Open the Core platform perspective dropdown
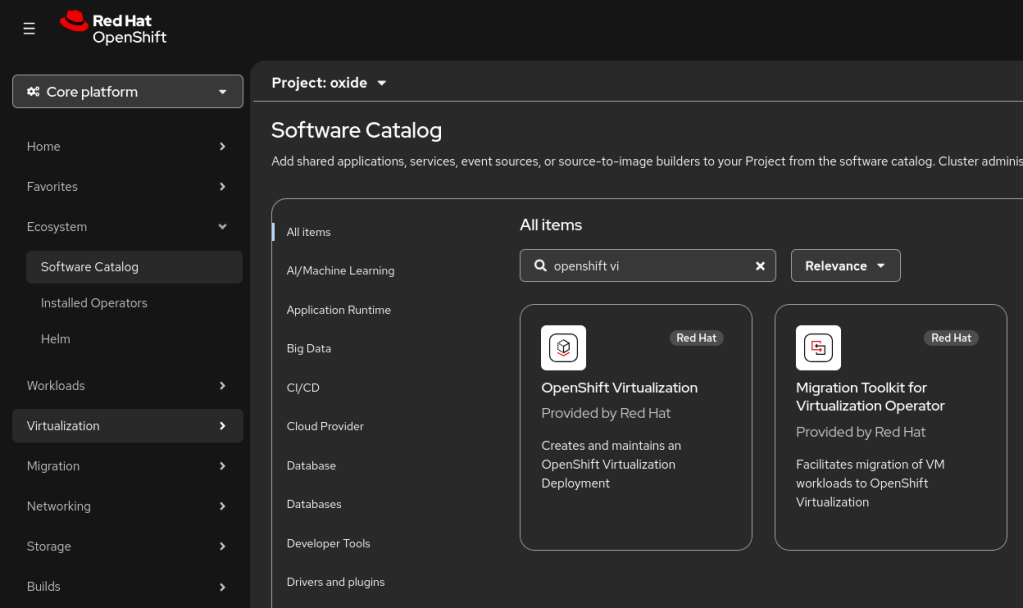Image resolution: width=1023 pixels, height=608 pixels. 128,91
